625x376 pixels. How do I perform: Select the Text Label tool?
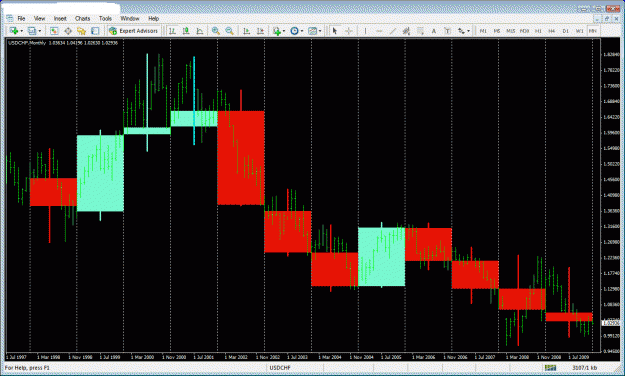447,31
